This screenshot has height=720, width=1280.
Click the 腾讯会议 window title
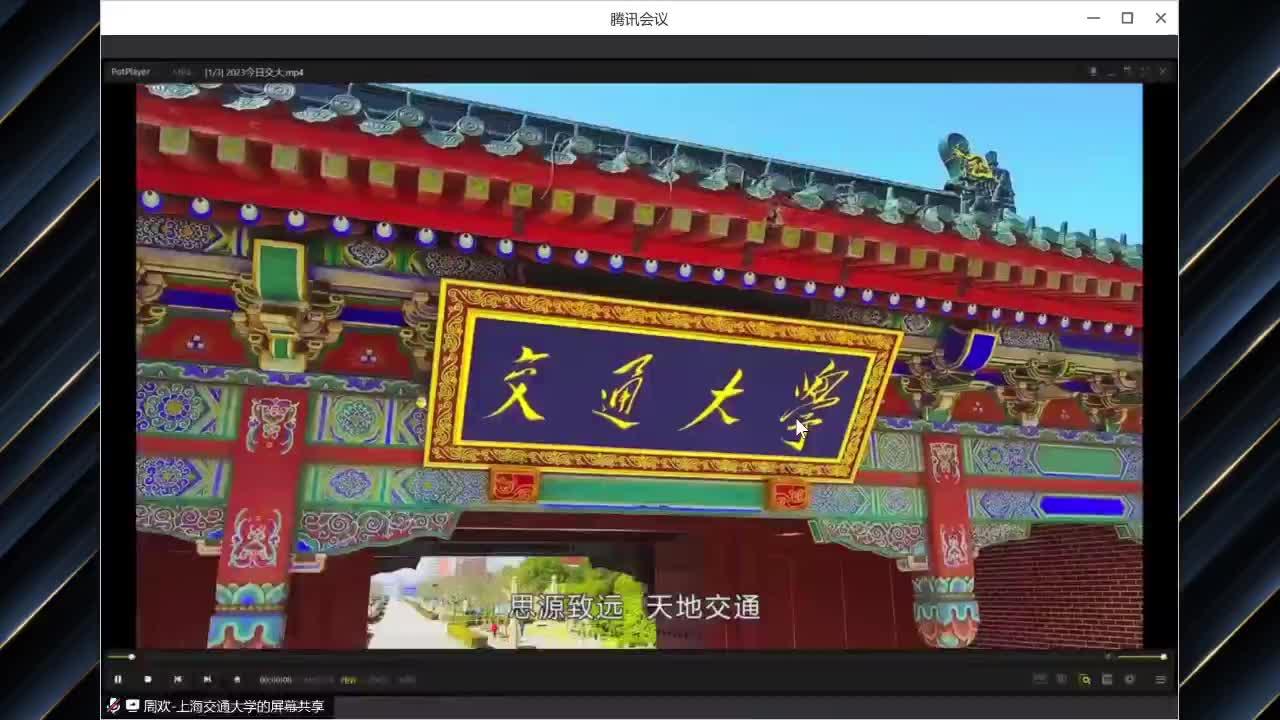tap(639, 19)
